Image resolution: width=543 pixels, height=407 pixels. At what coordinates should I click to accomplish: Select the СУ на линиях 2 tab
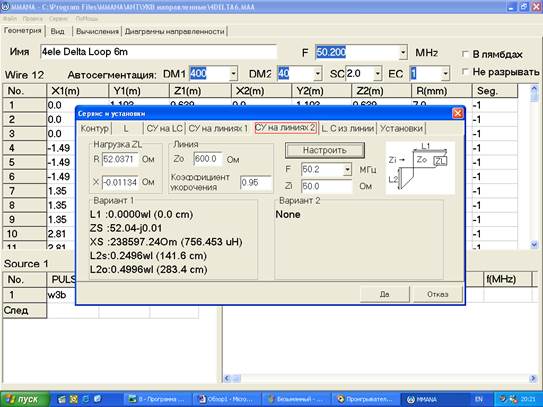point(285,128)
